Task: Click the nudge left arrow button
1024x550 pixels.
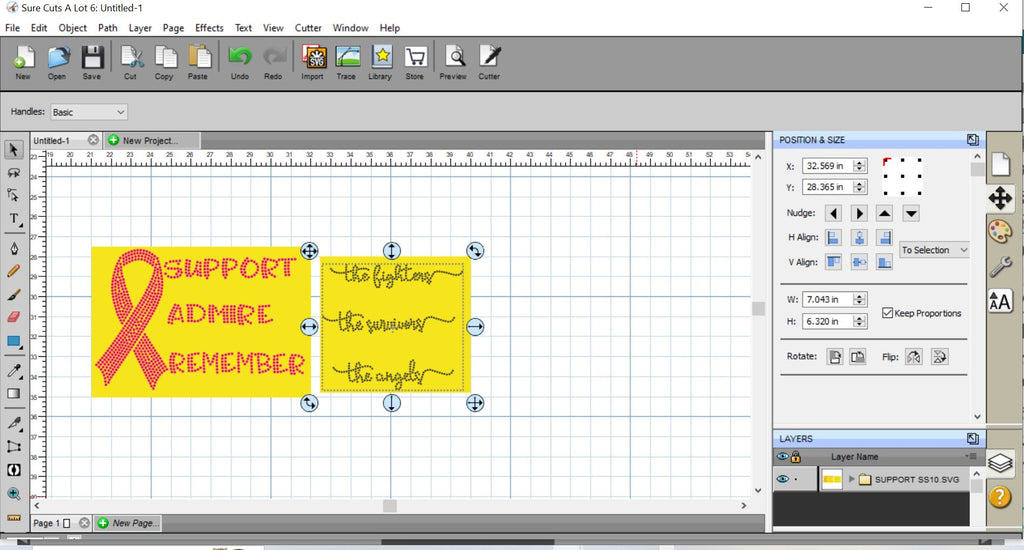Action: (x=833, y=213)
